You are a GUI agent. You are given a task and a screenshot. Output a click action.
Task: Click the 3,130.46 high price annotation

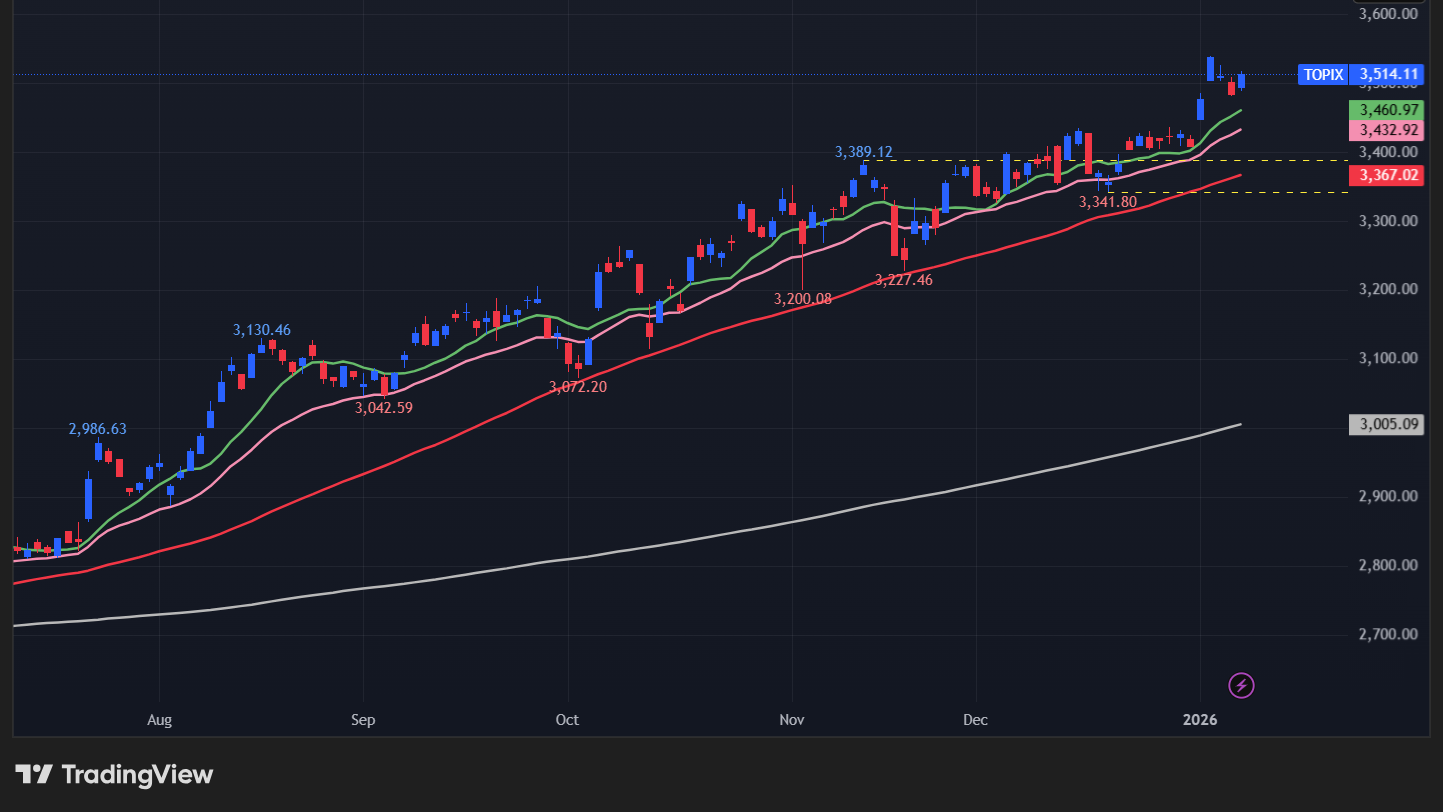(262, 330)
